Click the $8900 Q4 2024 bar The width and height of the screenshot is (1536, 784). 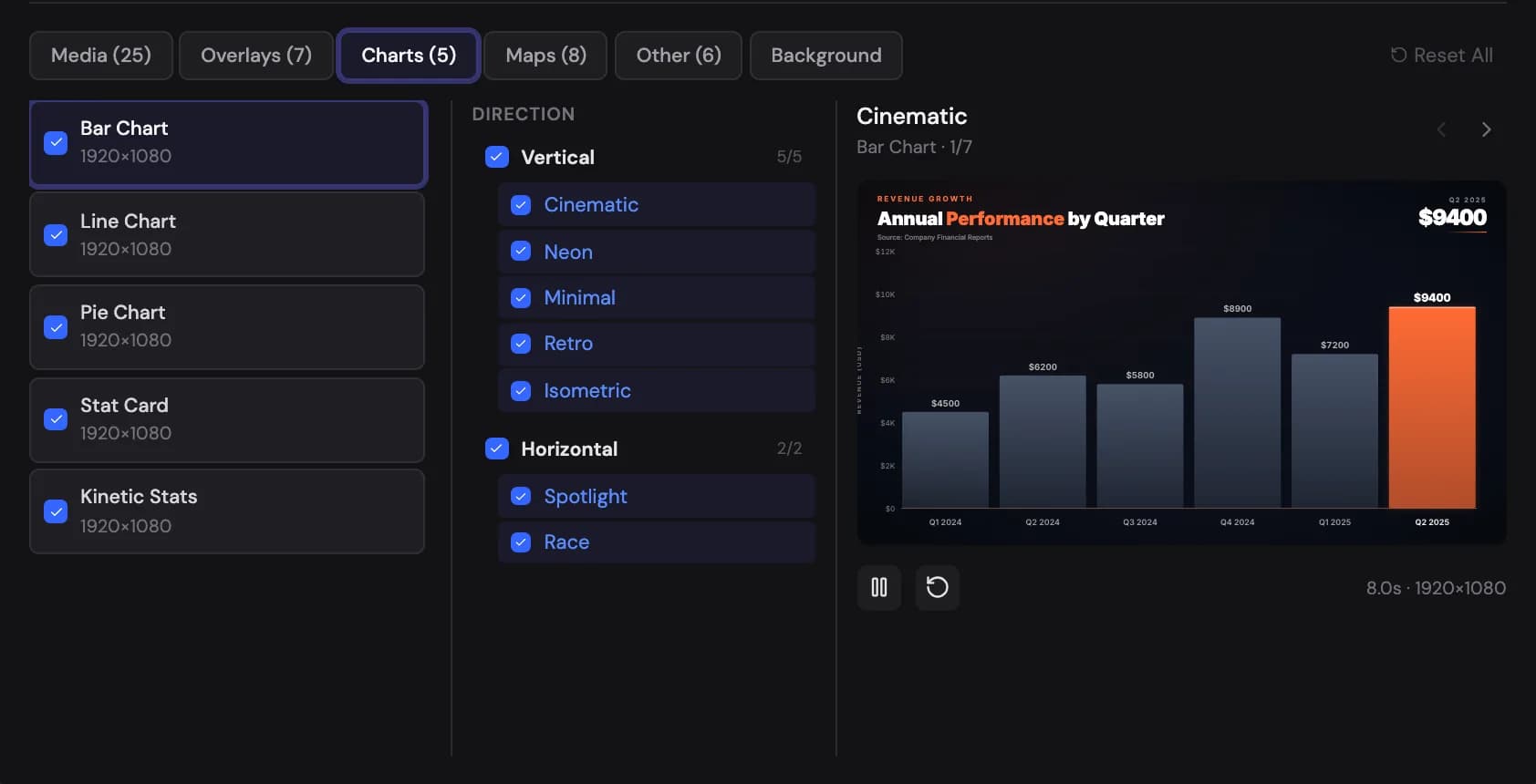pyautogui.click(x=1238, y=413)
